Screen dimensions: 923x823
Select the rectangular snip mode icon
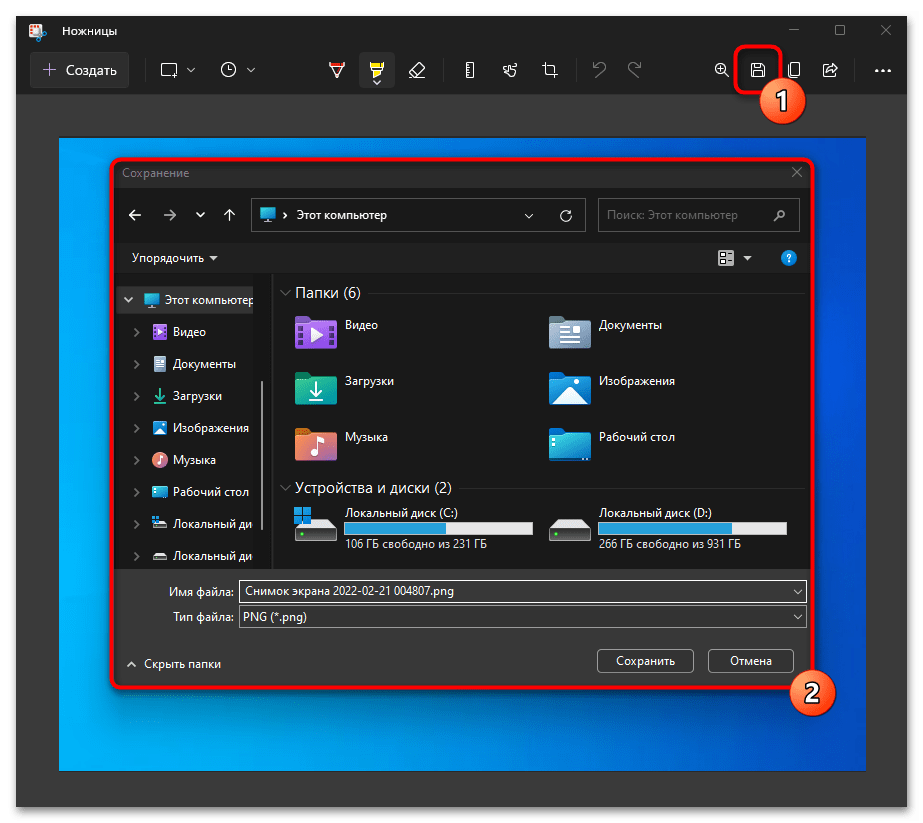click(169, 70)
